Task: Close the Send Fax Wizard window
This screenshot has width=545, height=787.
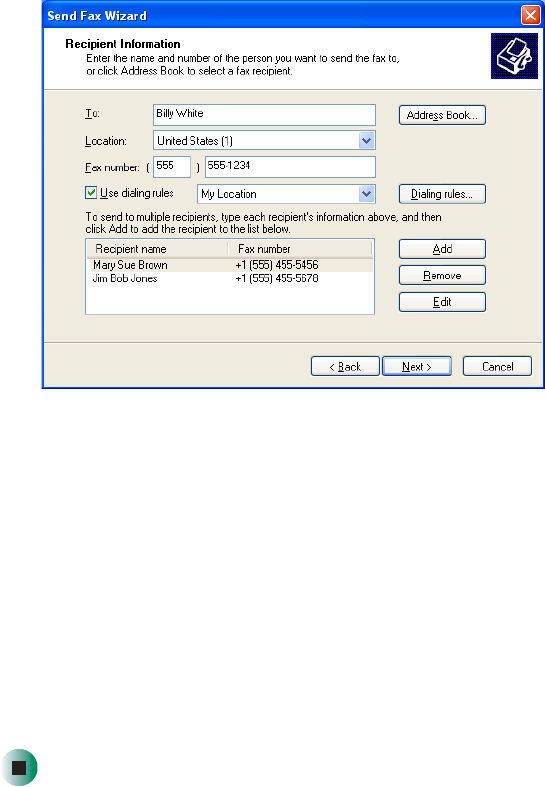Action: [530, 16]
